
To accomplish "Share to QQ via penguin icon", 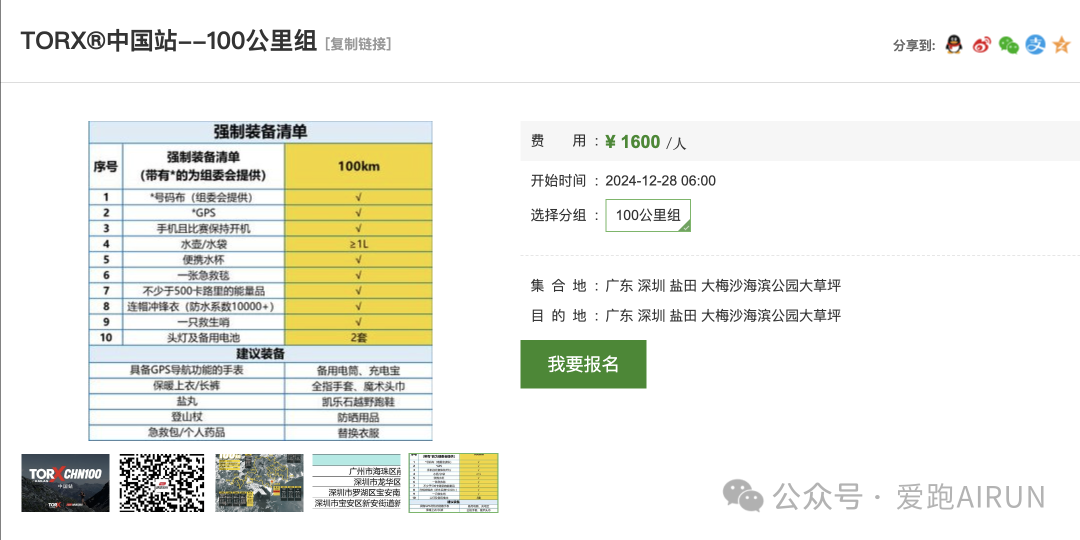I will 953,45.
